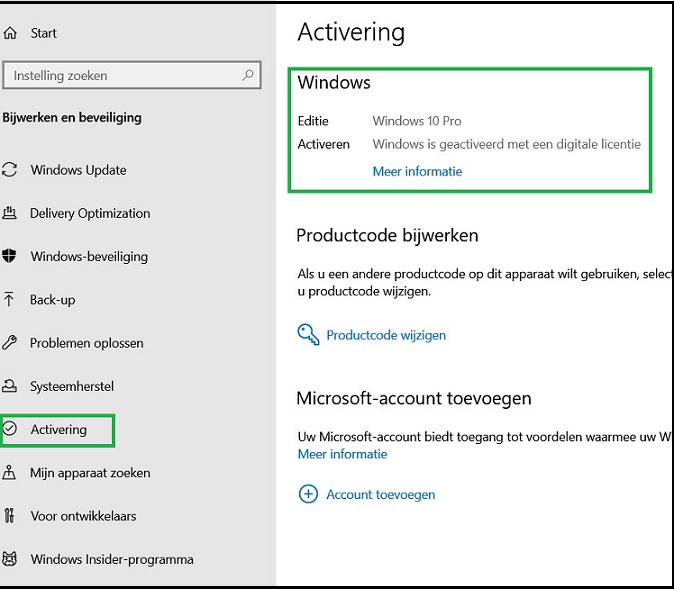Select the Activering sidebar entry
This screenshot has height=589, width=674.
(58, 429)
